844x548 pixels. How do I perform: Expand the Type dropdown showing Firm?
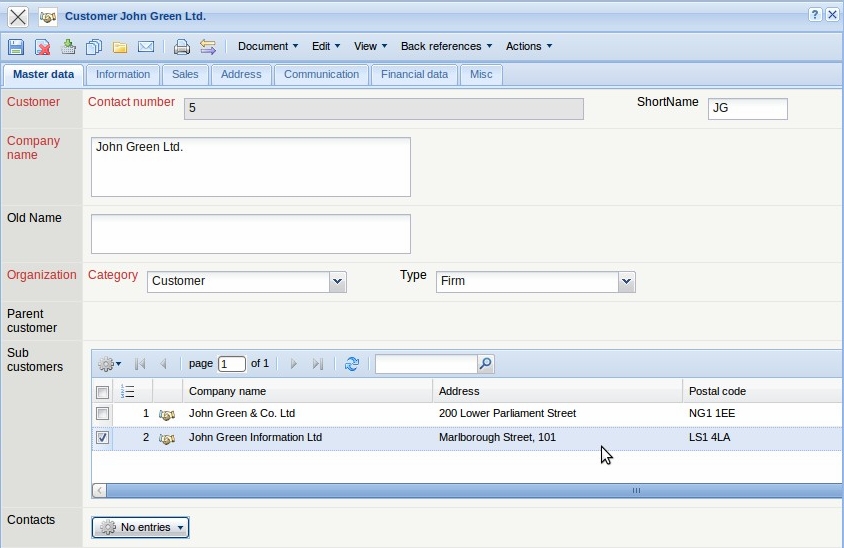pyautogui.click(x=626, y=282)
